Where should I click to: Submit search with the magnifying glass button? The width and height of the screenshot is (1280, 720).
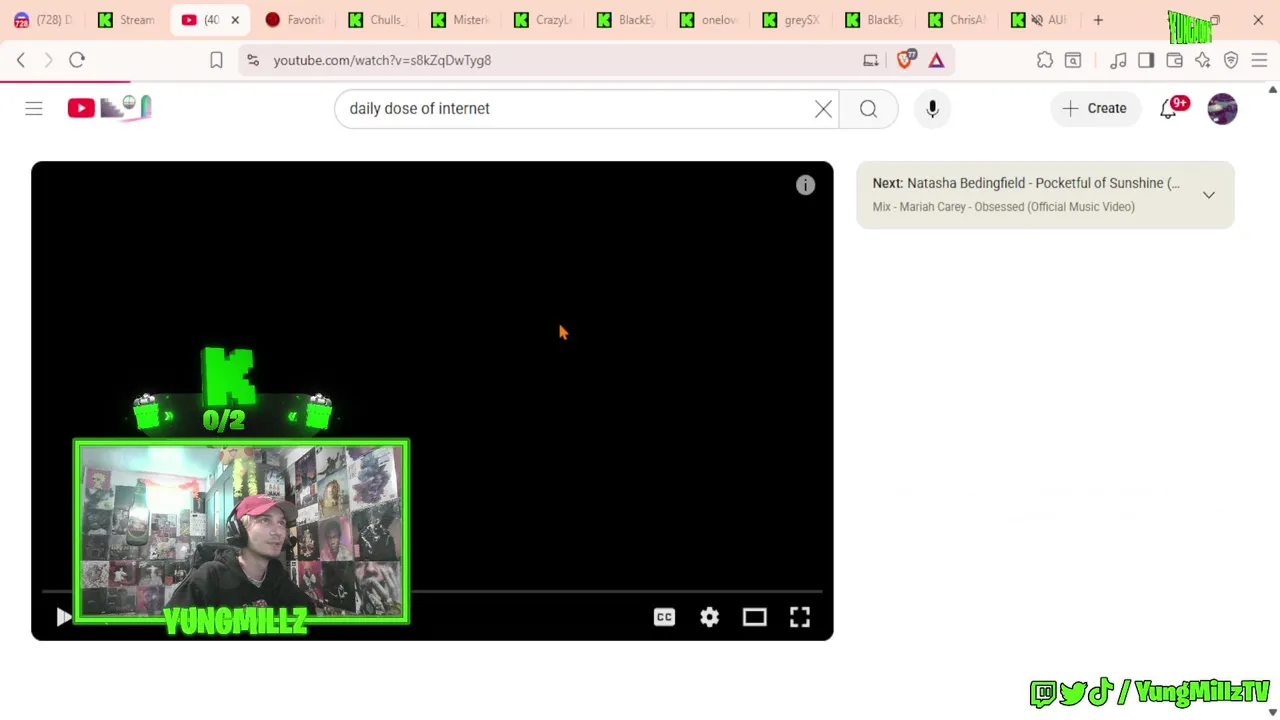(x=868, y=108)
